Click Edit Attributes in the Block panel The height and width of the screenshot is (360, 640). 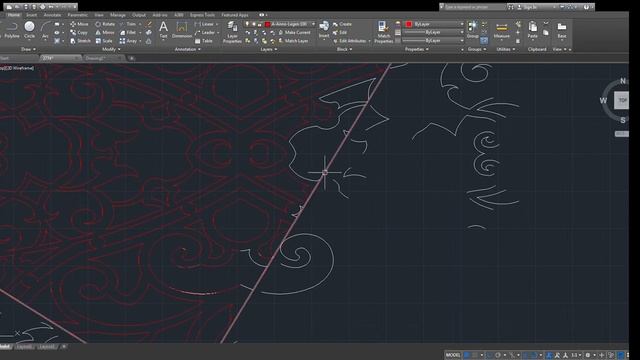click(351, 41)
